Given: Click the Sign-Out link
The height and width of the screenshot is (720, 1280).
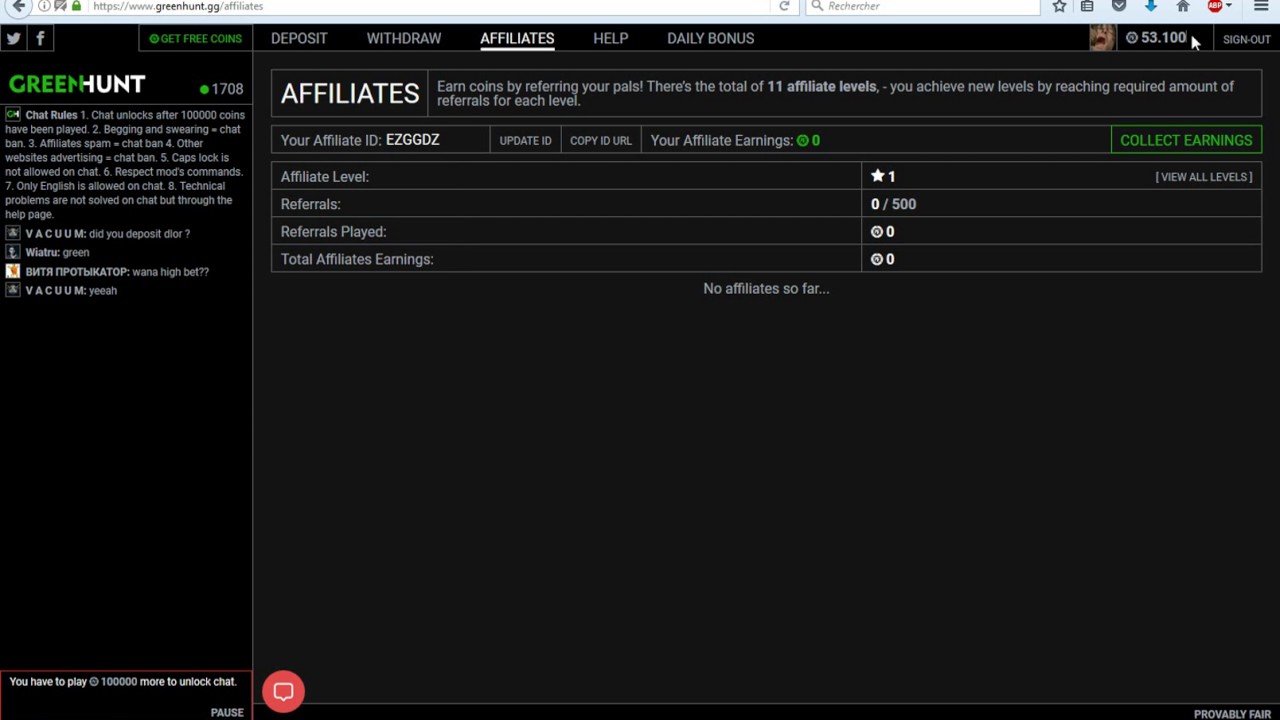Looking at the screenshot, I should coord(1246,39).
